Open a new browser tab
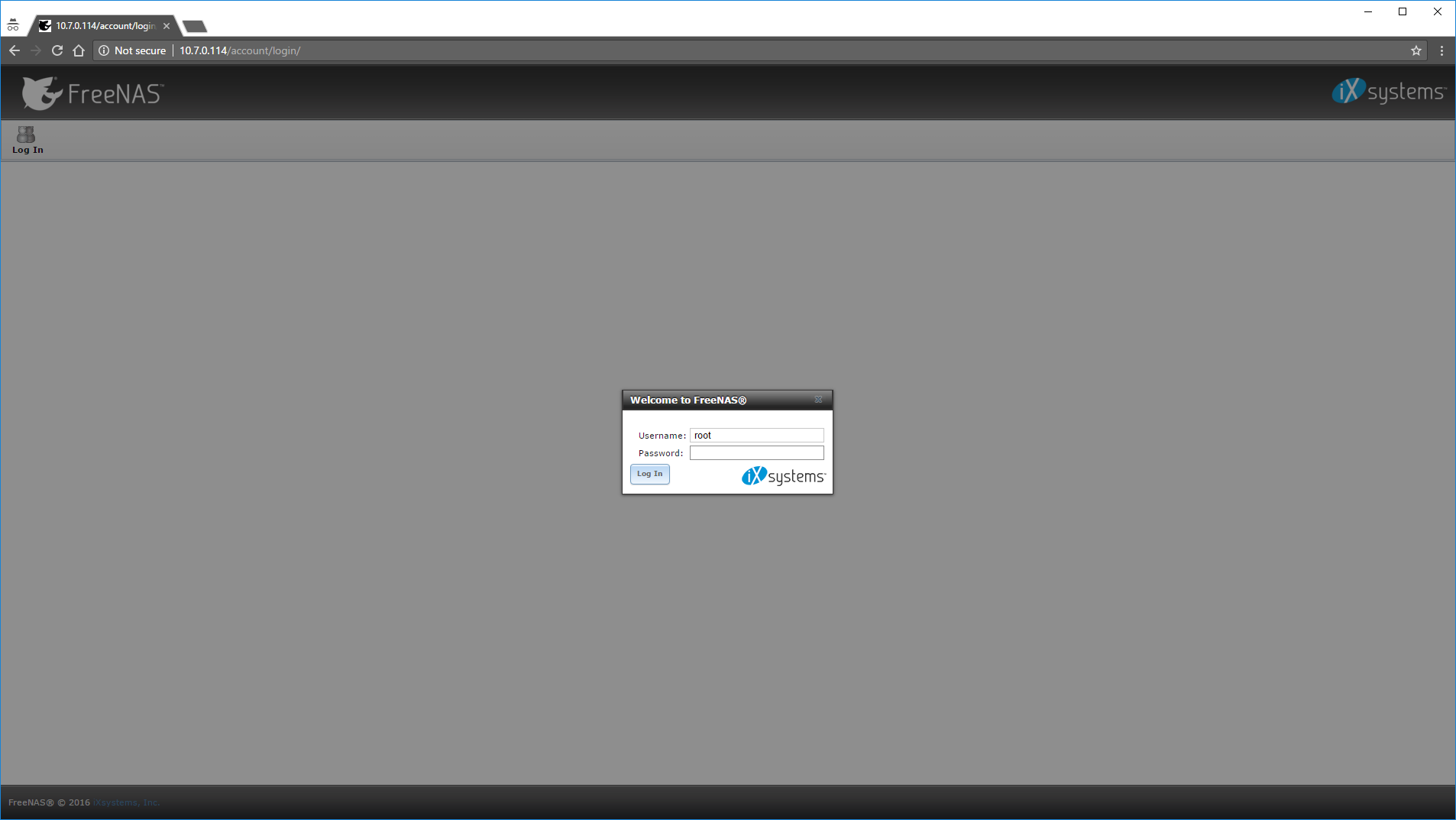1456x820 pixels. (195, 27)
